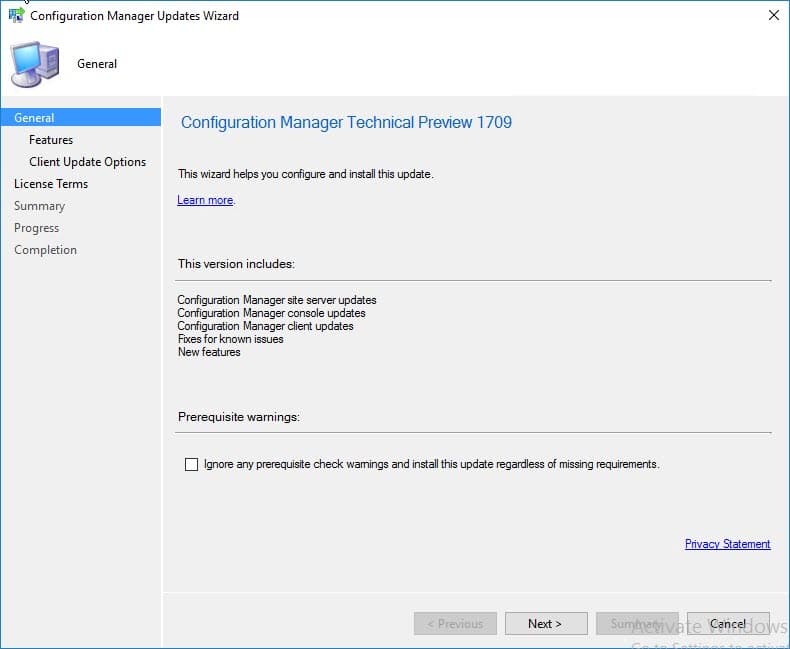Close the Updates Wizard window

(x=773, y=16)
